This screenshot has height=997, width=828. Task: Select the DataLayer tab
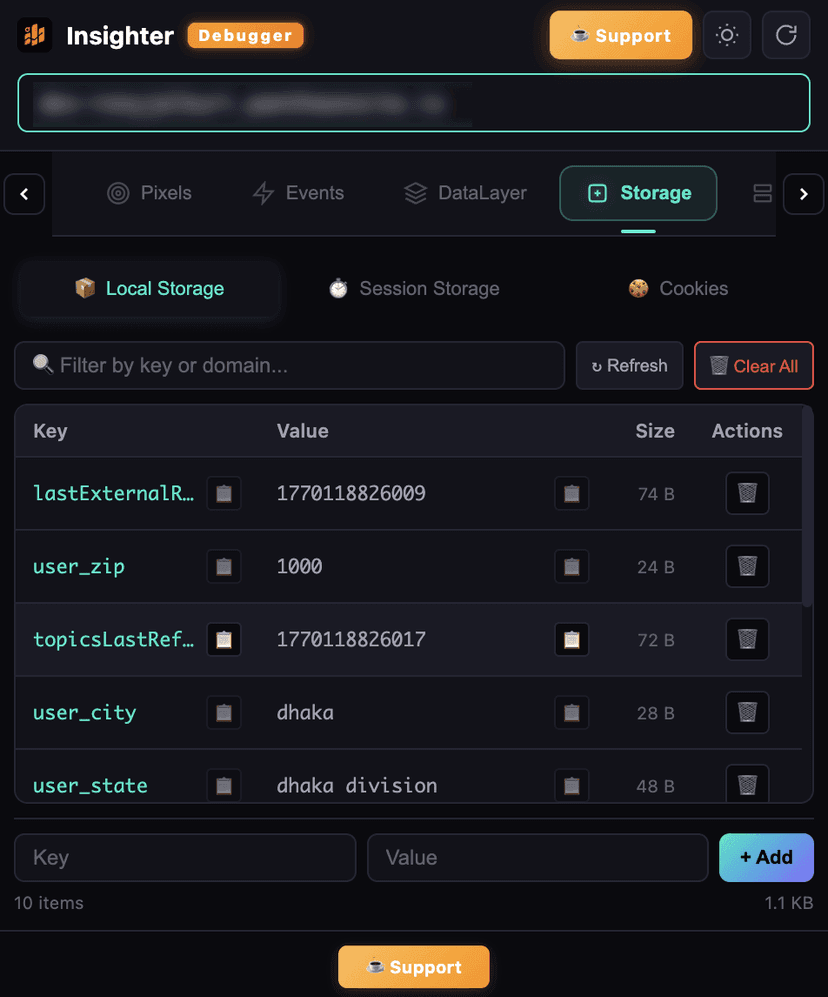pyautogui.click(x=465, y=193)
